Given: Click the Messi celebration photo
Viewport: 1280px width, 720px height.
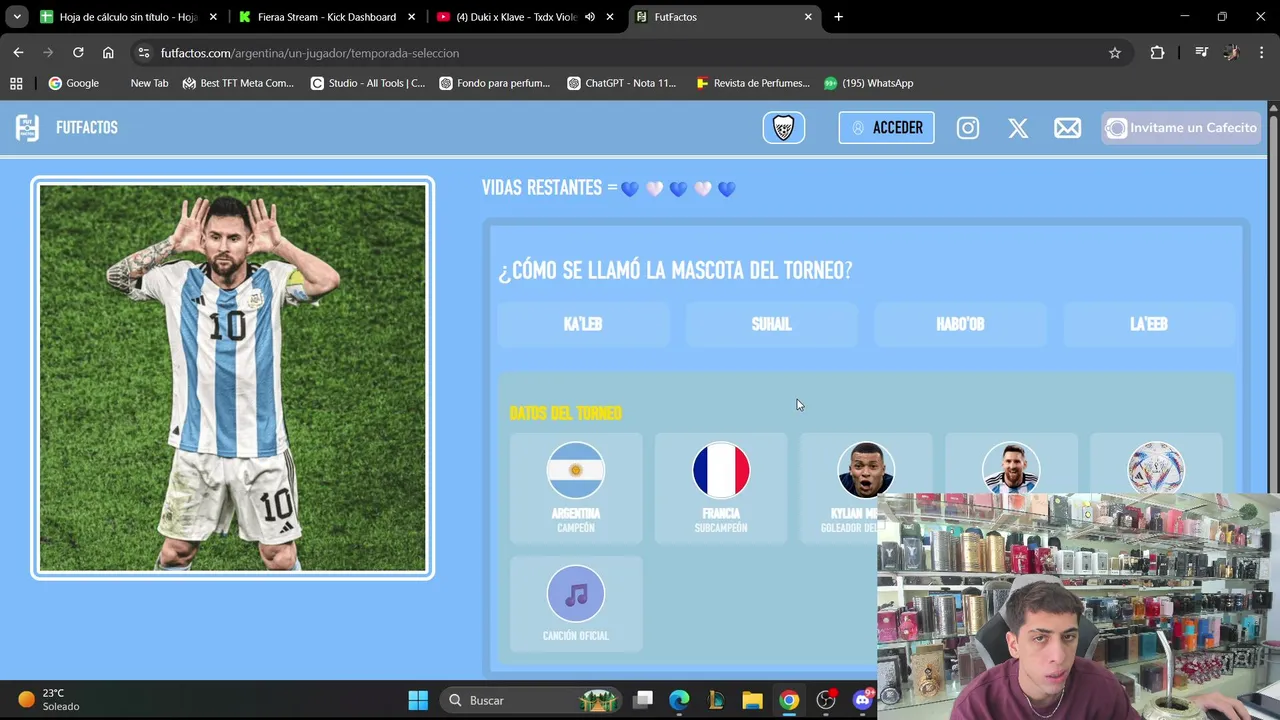Looking at the screenshot, I should click(233, 378).
